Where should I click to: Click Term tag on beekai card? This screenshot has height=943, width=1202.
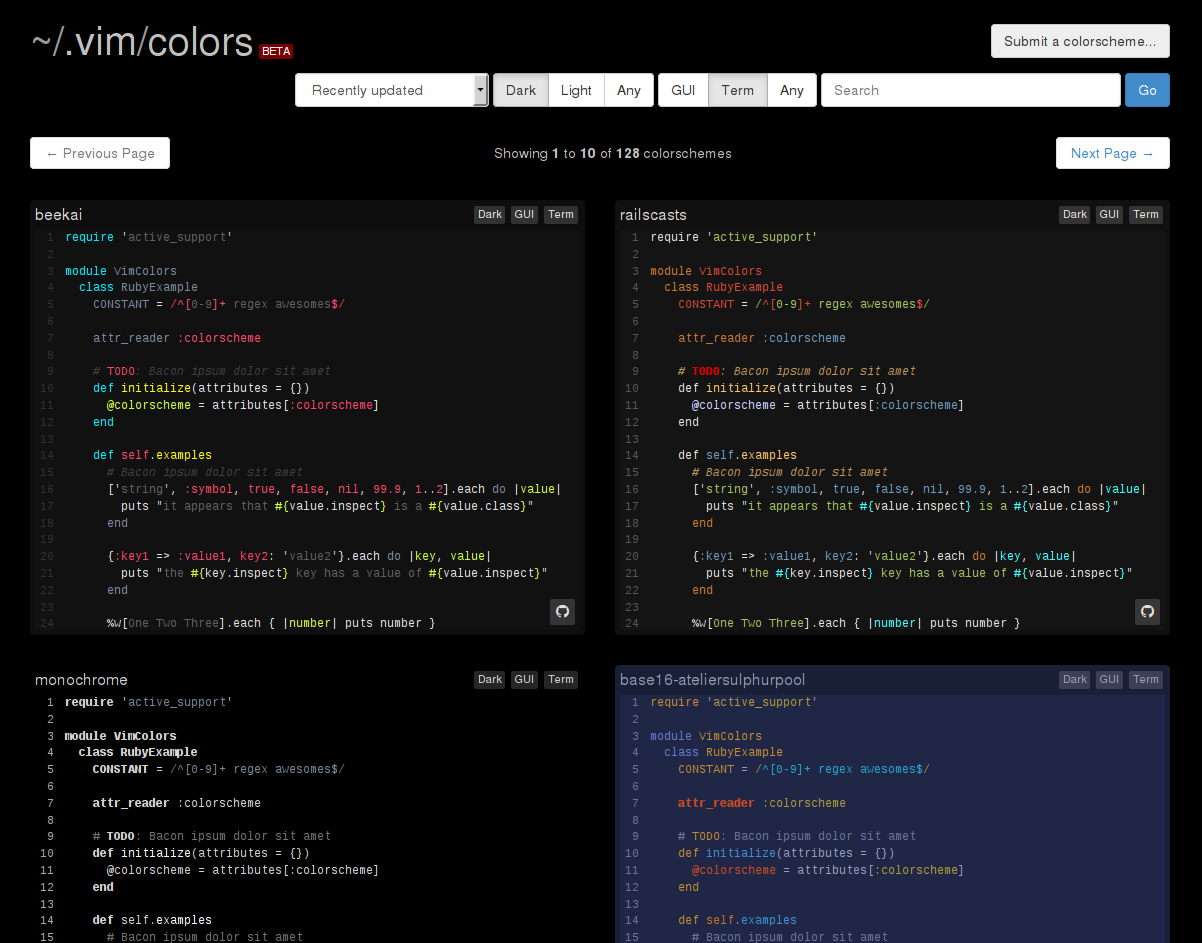point(561,214)
